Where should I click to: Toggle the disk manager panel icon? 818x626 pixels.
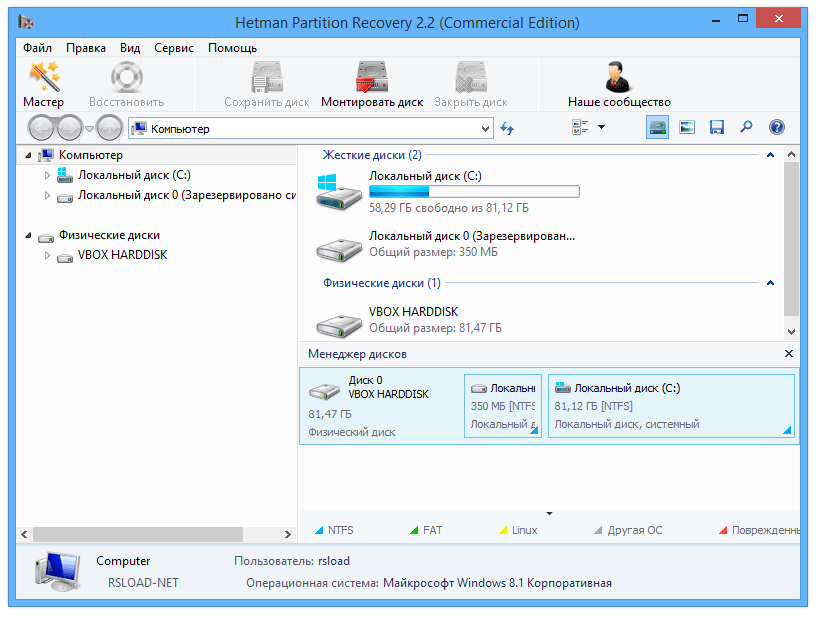657,127
